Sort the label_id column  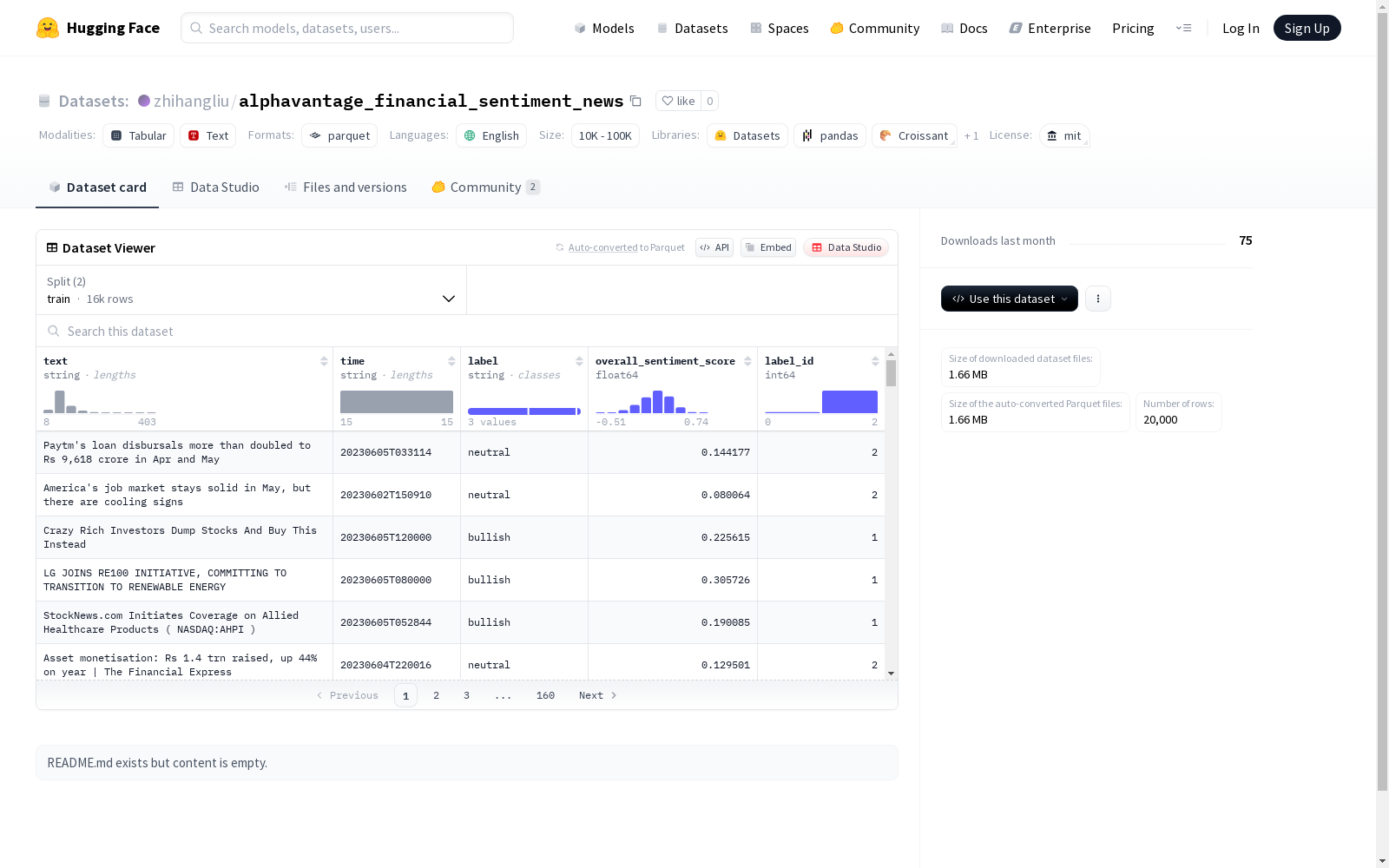coord(875,361)
